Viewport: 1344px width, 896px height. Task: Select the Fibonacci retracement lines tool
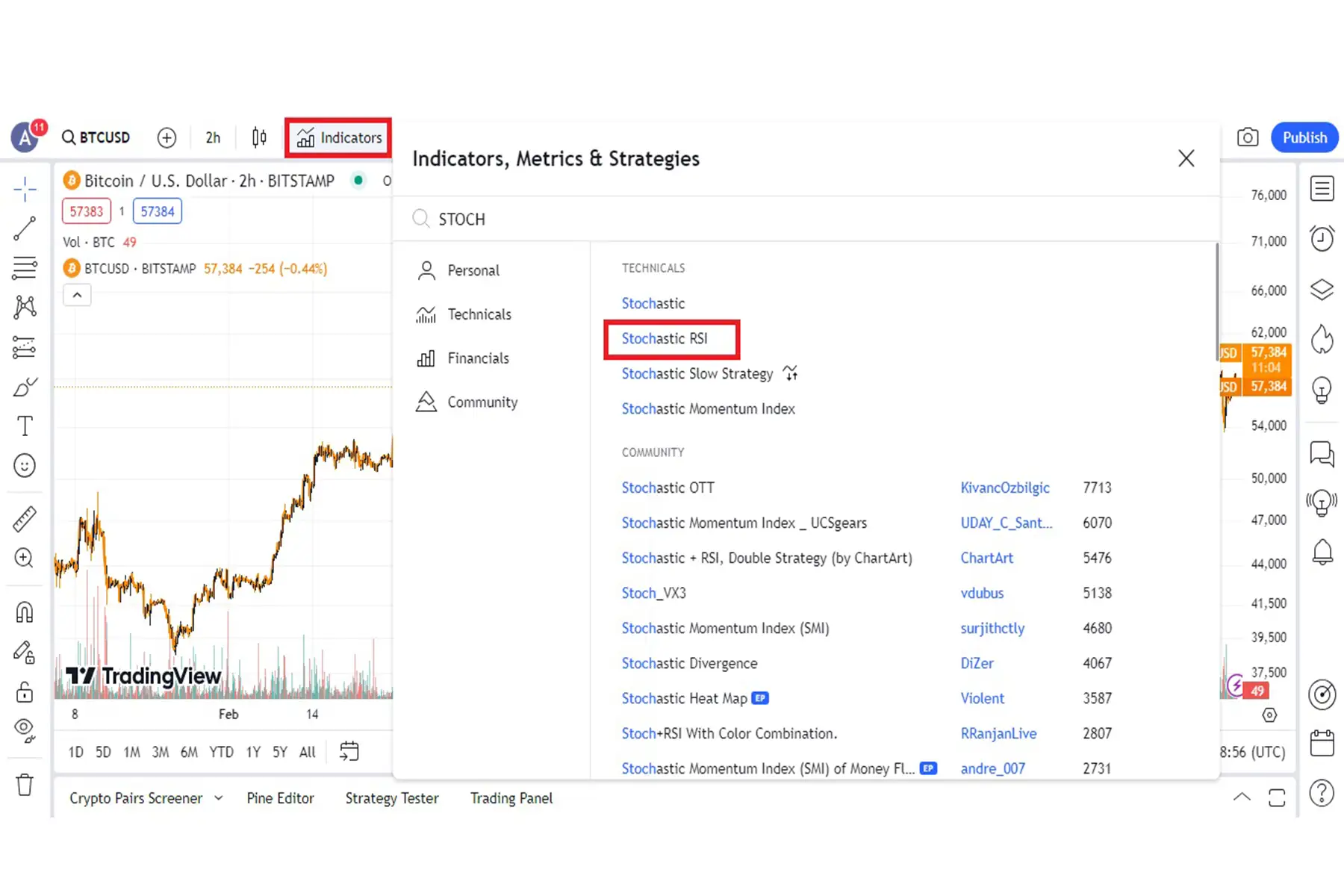pyautogui.click(x=25, y=267)
